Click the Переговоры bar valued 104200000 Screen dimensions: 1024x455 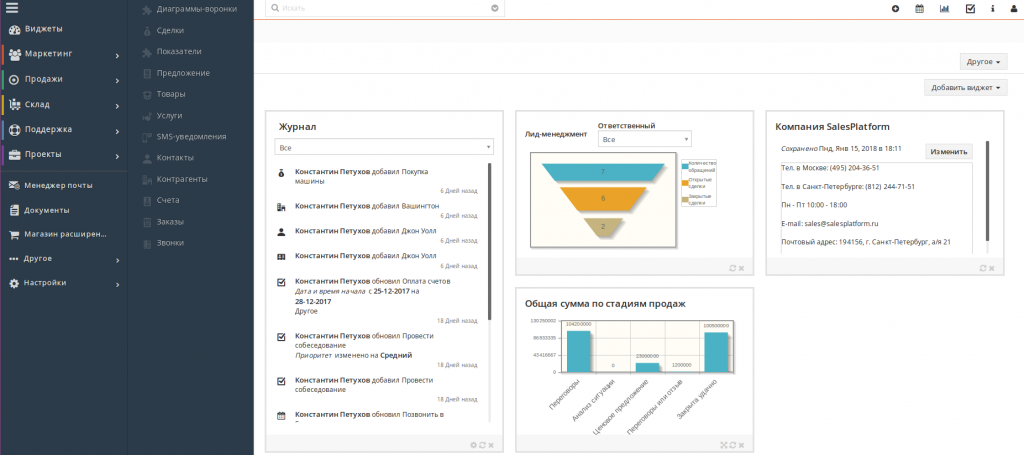[x=578, y=352]
